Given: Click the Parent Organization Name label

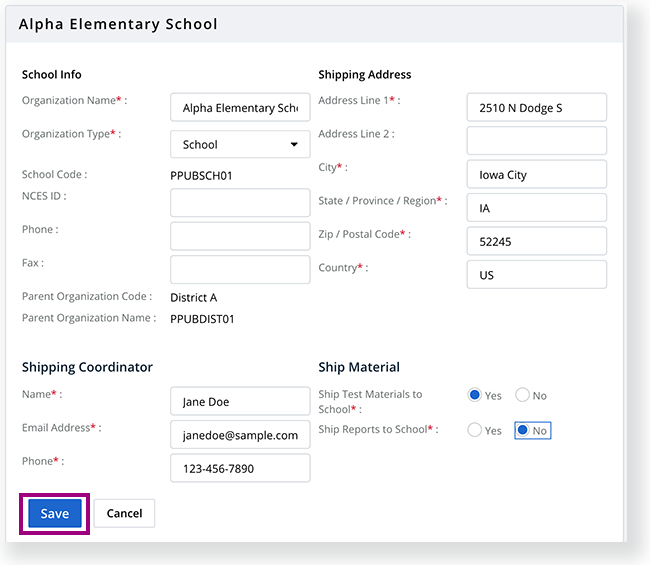Looking at the screenshot, I should [x=89, y=318].
